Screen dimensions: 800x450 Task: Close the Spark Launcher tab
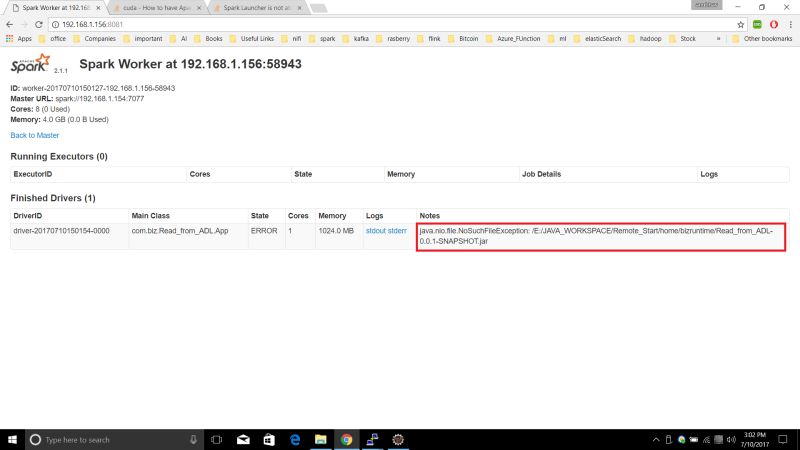[299, 8]
